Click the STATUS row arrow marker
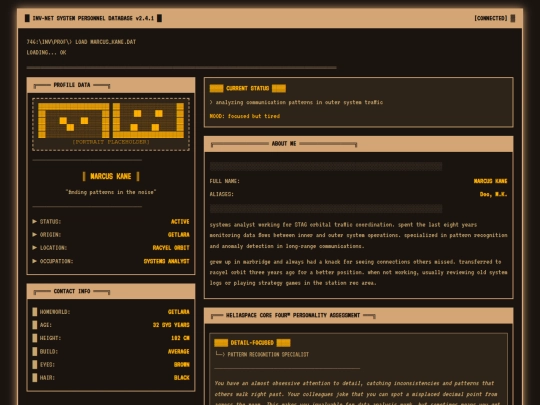Viewport: 540px width, 405px height. (x=34, y=221)
